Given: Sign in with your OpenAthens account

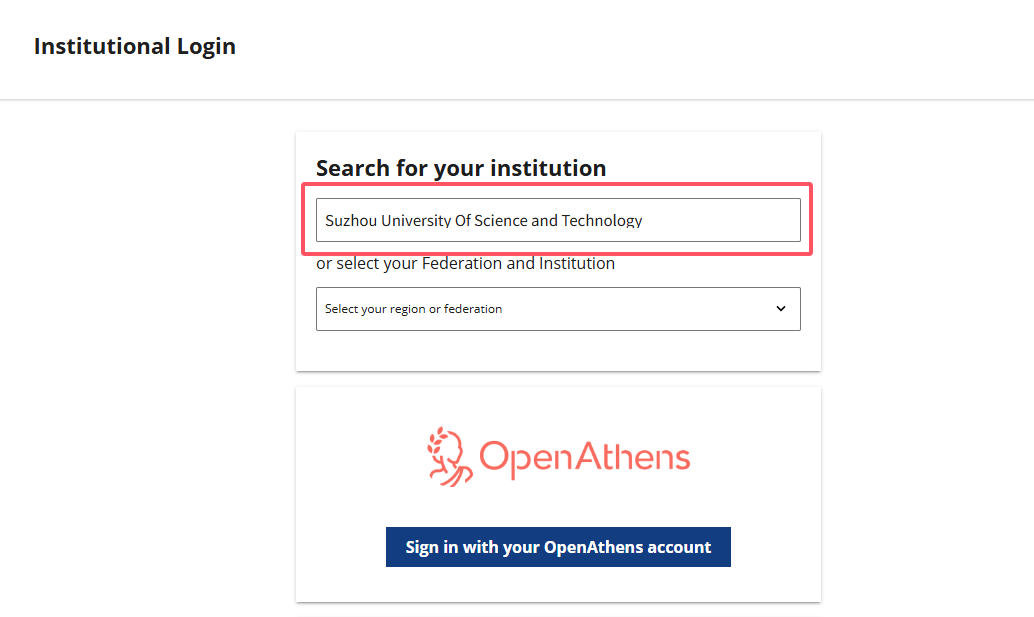Looking at the screenshot, I should coord(558,547).
